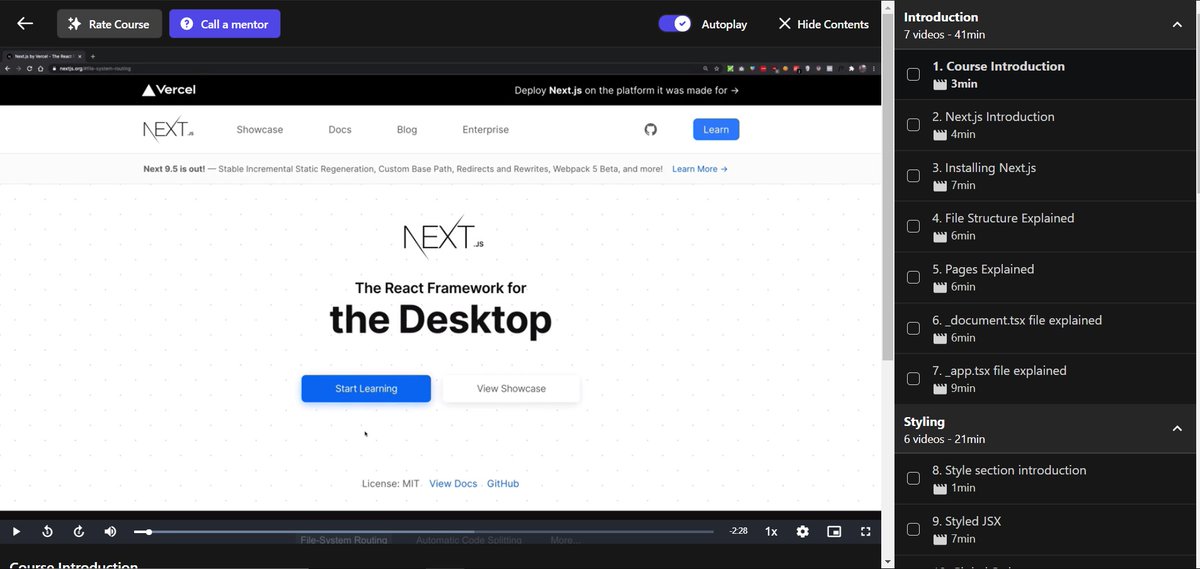Click the video icon under Next.js Introduction
The width and height of the screenshot is (1200, 569).
[939, 135]
